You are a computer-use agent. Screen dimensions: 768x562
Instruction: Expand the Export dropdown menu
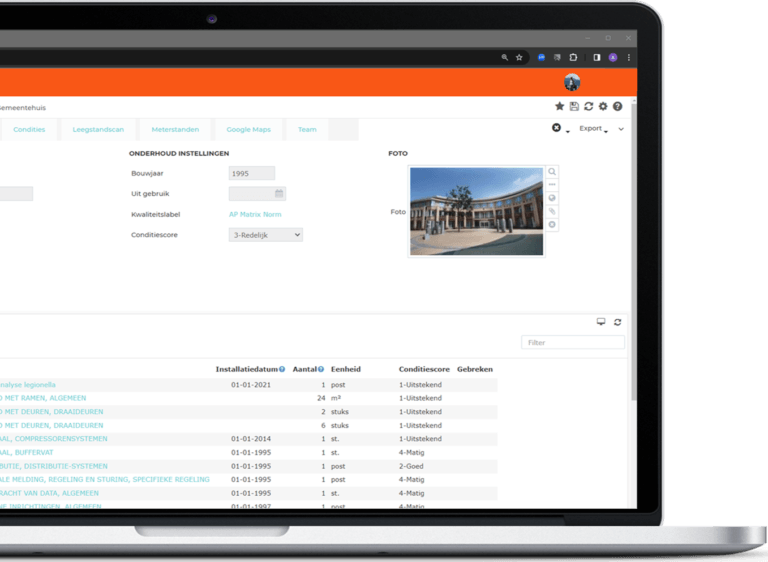click(593, 129)
